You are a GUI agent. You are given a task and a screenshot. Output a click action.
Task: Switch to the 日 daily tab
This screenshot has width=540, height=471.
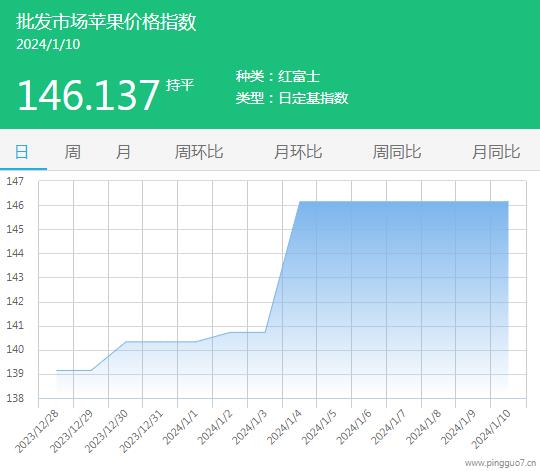(x=22, y=152)
